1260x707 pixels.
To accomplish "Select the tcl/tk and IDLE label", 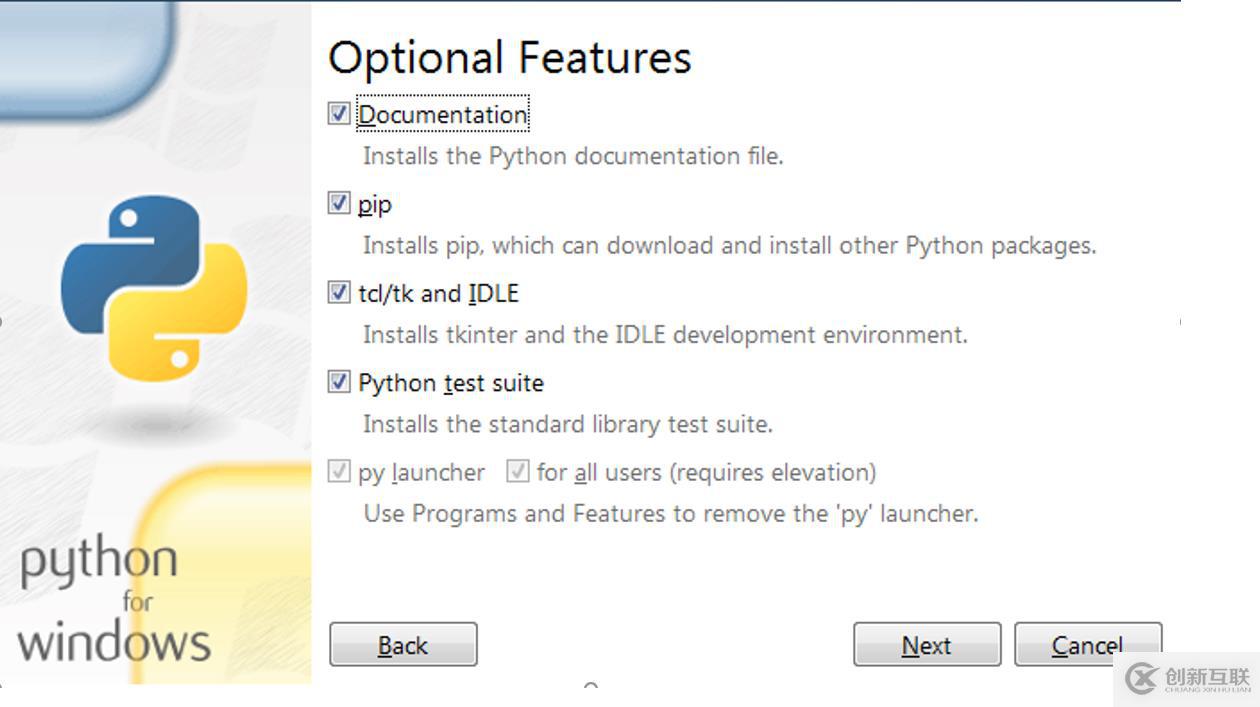I will coord(439,293).
